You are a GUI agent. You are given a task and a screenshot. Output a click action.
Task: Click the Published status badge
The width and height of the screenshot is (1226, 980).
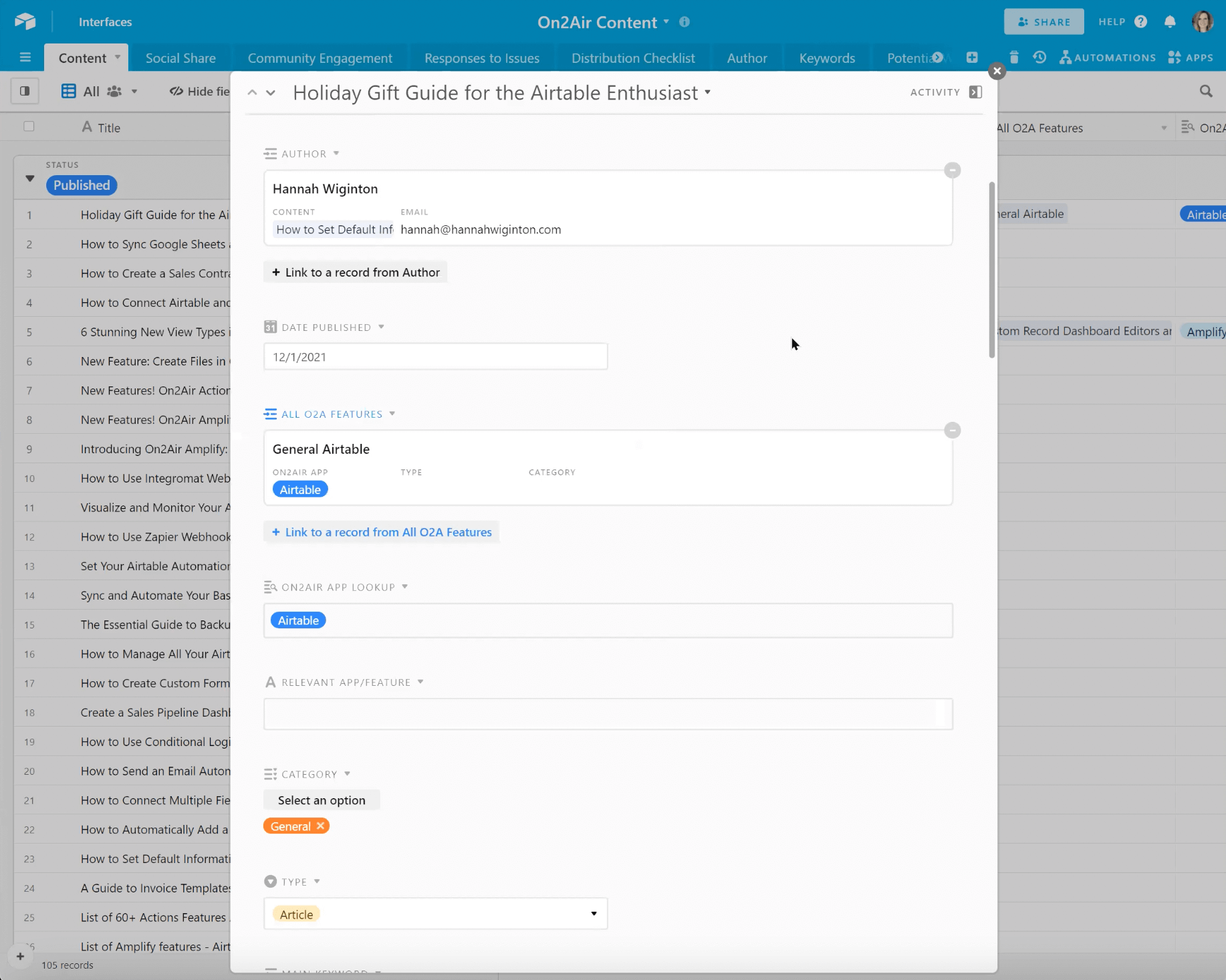[82, 185]
